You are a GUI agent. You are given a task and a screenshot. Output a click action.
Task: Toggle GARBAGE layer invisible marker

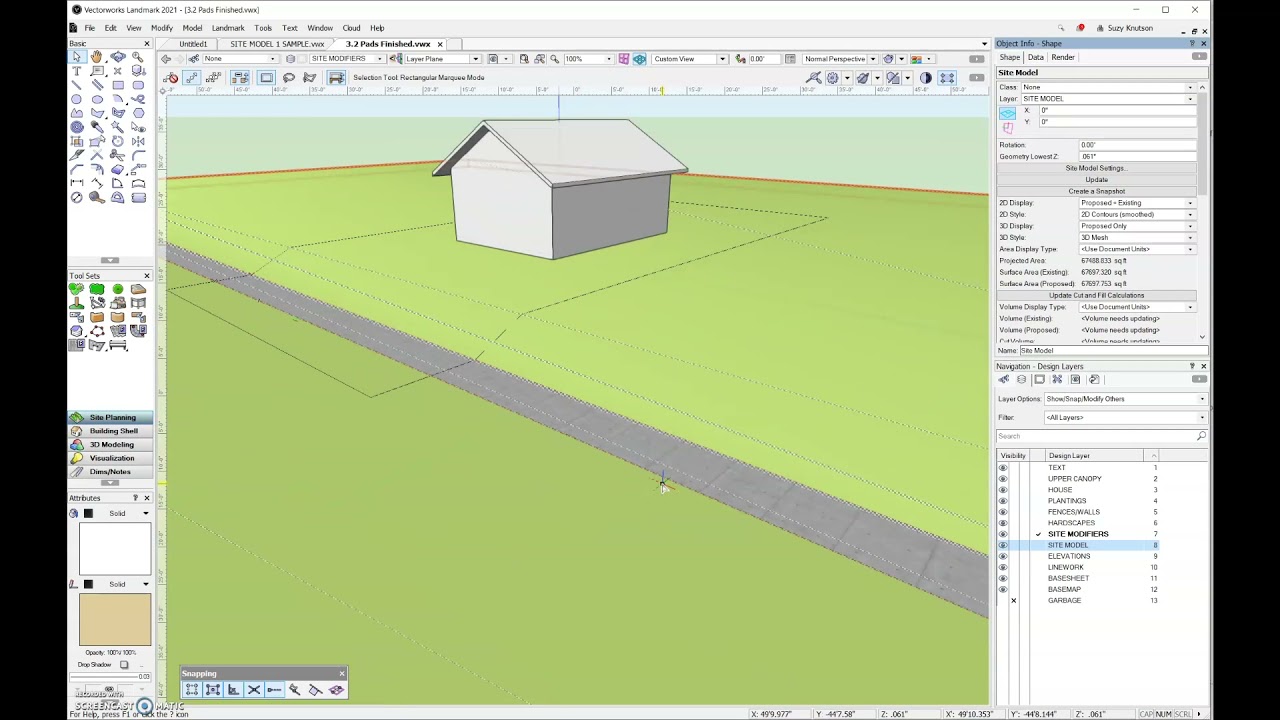pyautogui.click(x=1013, y=600)
